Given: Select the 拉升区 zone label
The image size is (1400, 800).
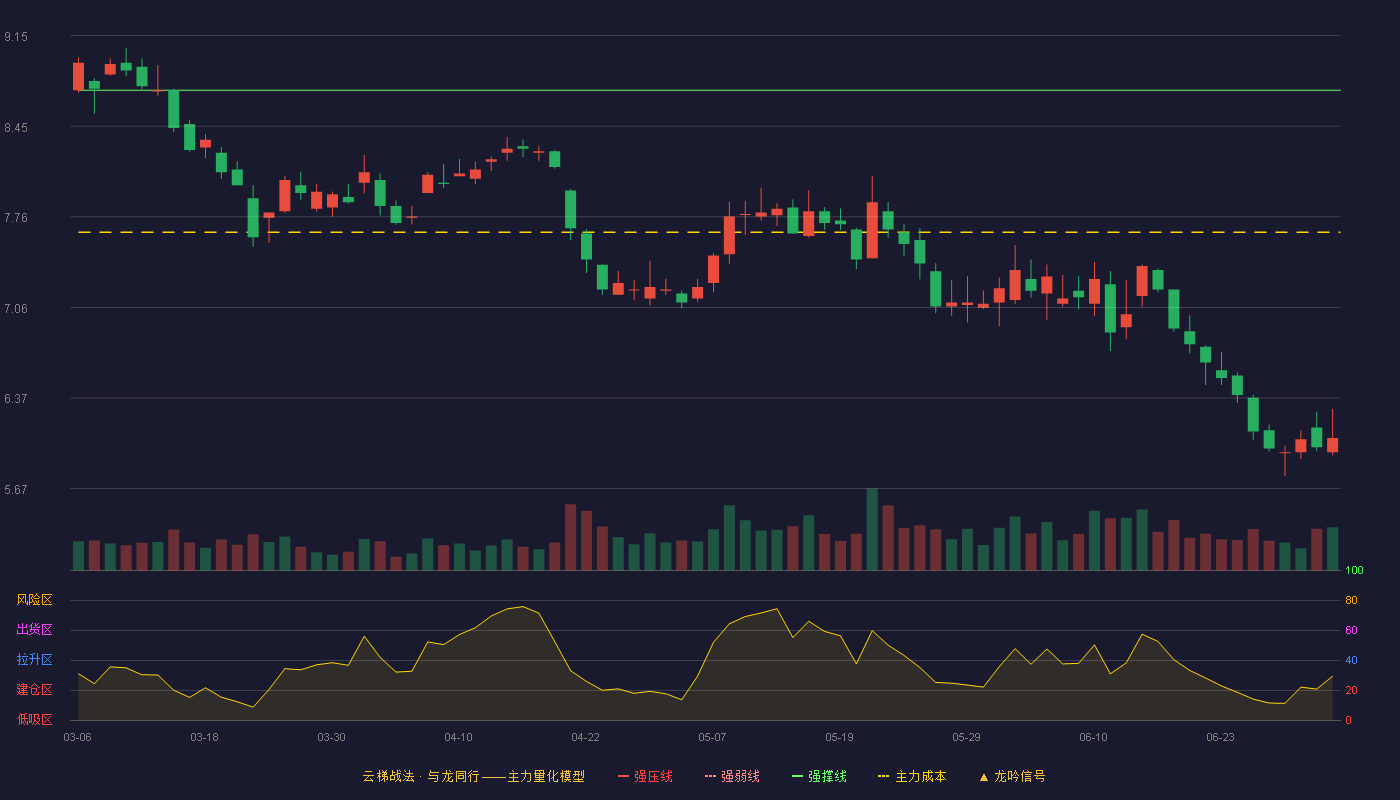Looking at the screenshot, I should (34, 660).
